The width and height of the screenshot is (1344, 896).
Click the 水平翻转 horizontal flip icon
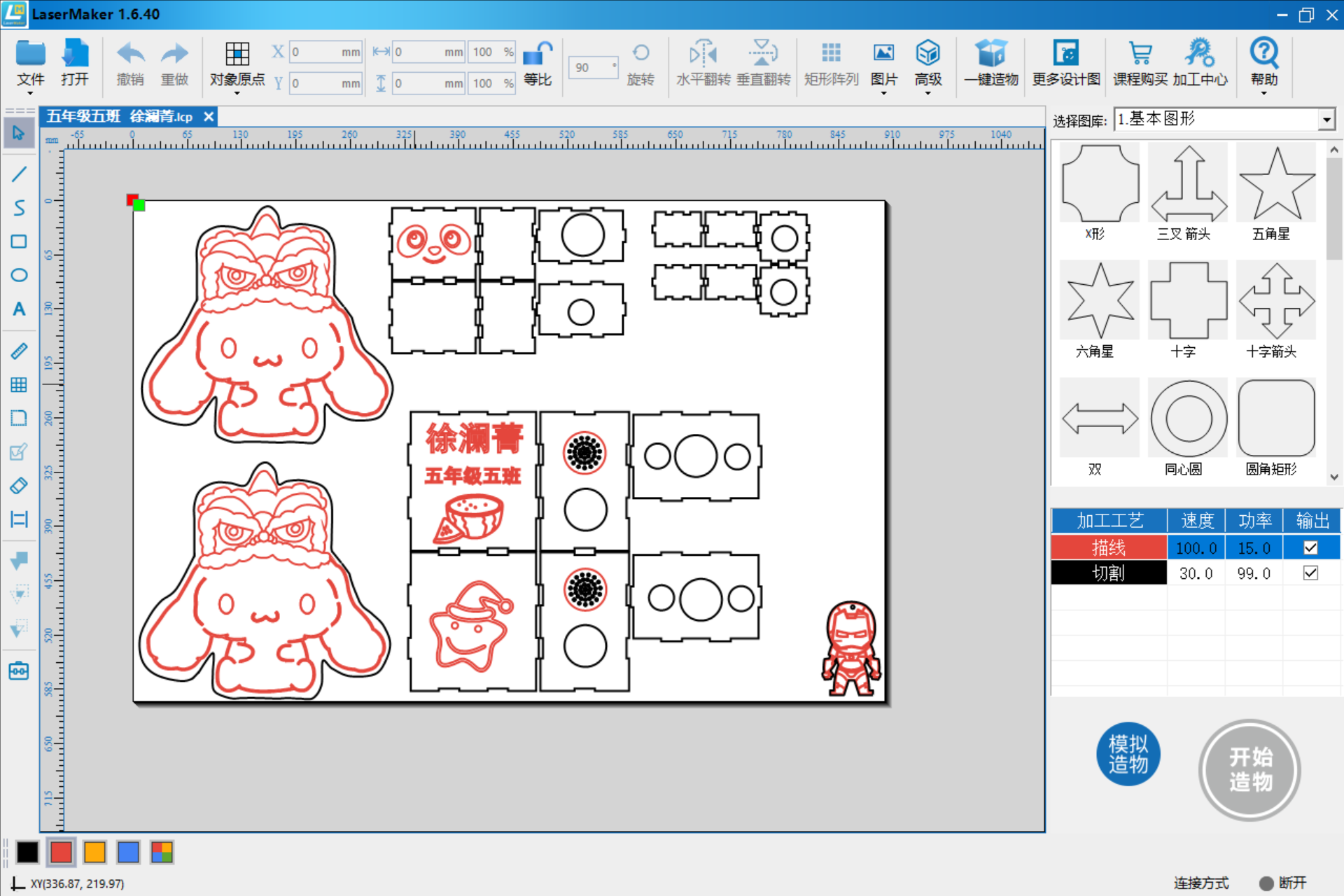[703, 53]
